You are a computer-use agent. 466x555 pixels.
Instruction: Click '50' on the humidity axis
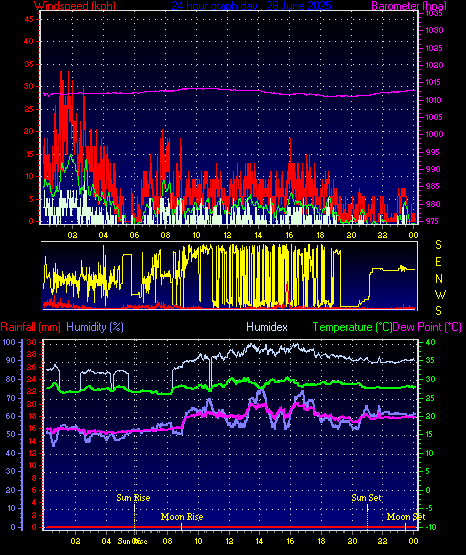point(11,434)
